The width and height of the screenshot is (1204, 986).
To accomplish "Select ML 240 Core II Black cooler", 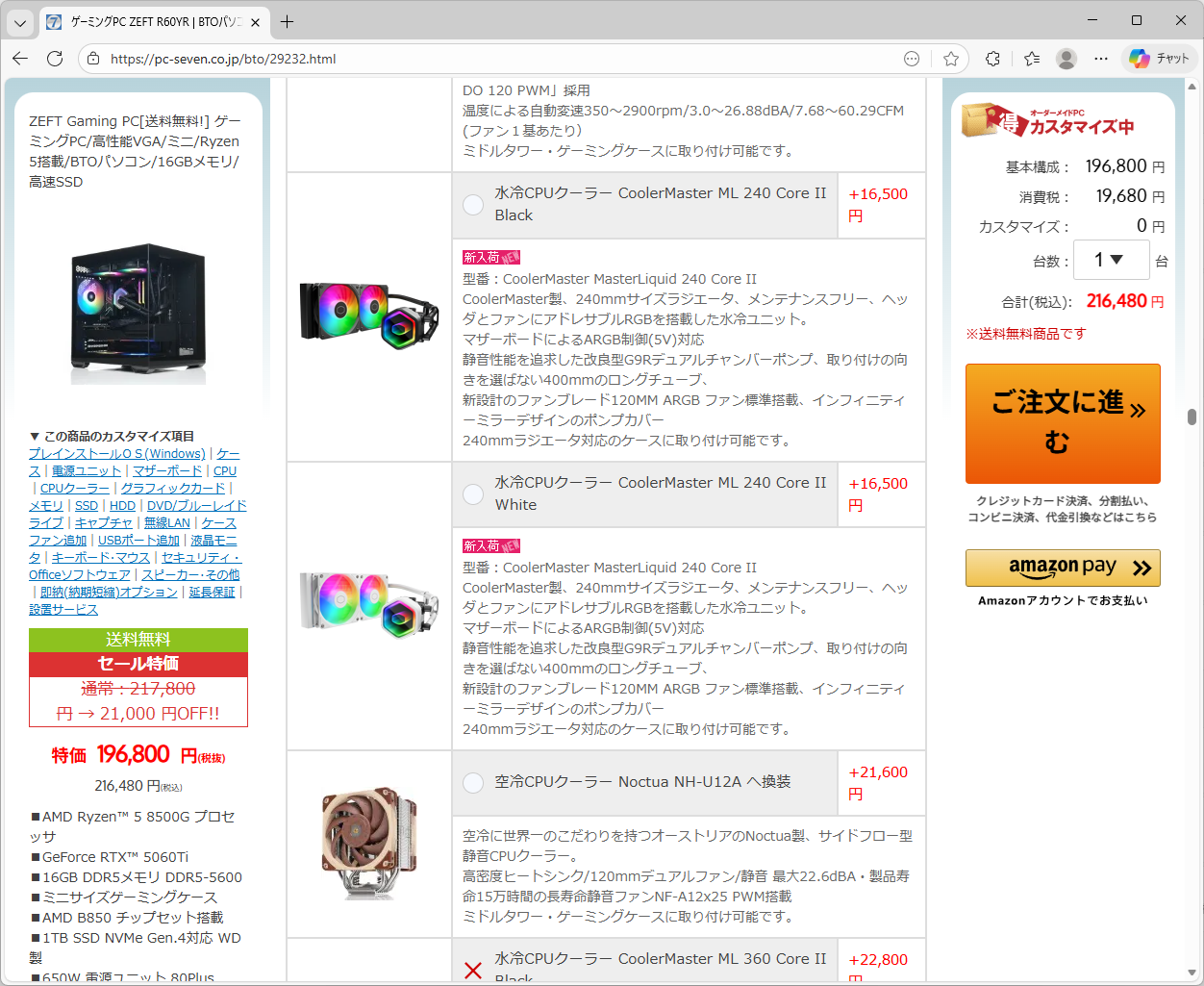I will [473, 205].
